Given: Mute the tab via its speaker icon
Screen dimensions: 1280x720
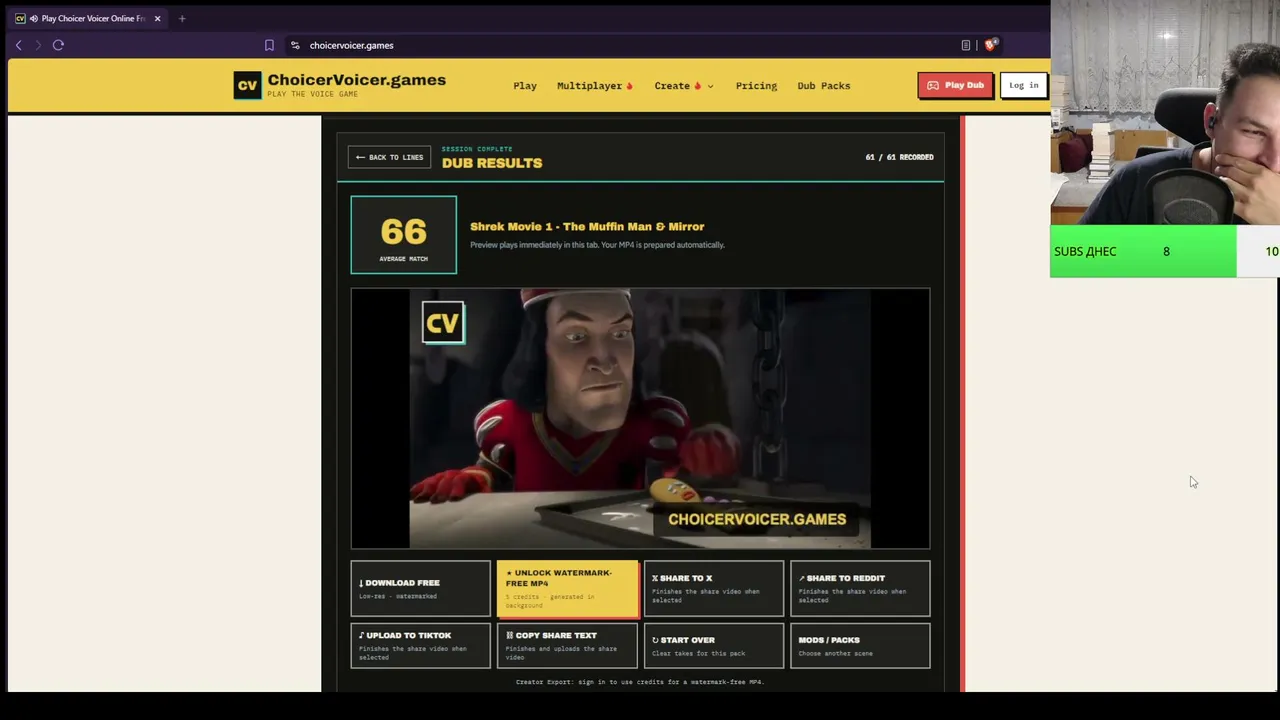Looking at the screenshot, I should [35, 18].
